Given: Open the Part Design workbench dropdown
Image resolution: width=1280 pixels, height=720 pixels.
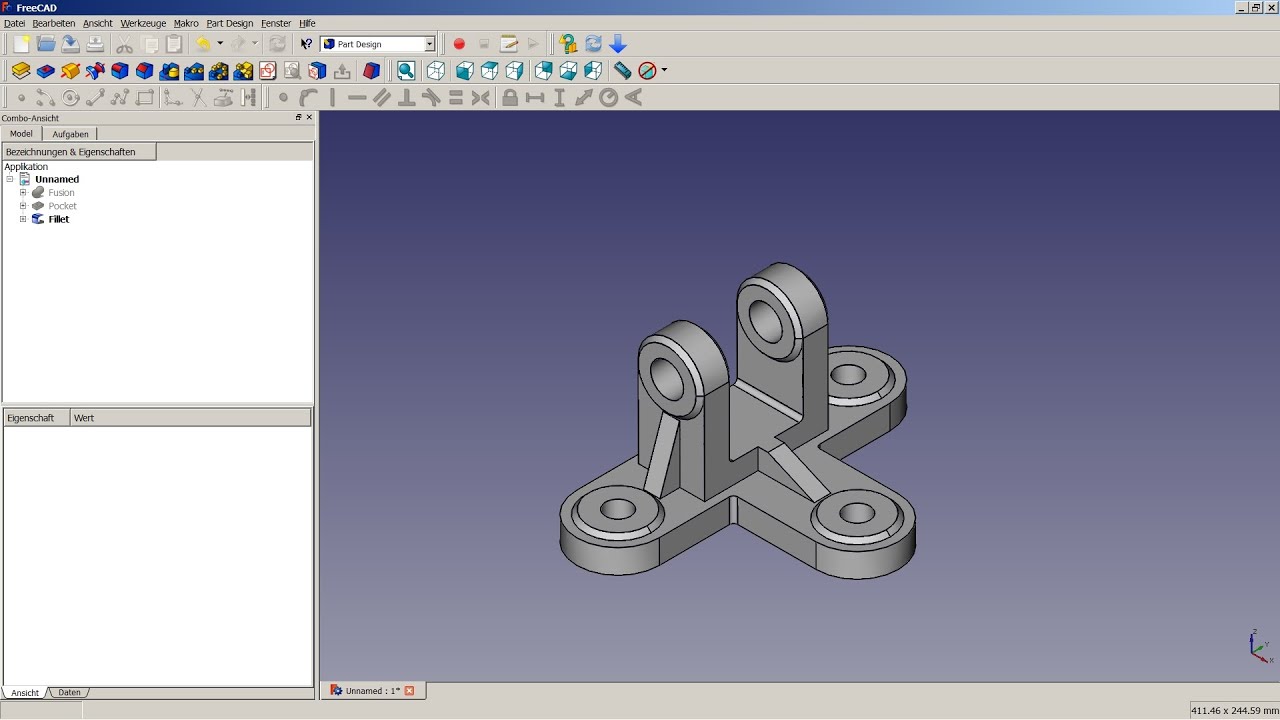Looking at the screenshot, I should click(378, 44).
